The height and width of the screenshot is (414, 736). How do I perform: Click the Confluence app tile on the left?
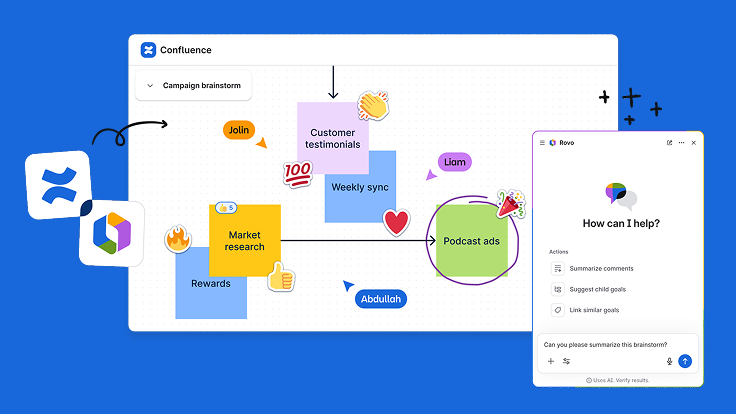click(59, 185)
